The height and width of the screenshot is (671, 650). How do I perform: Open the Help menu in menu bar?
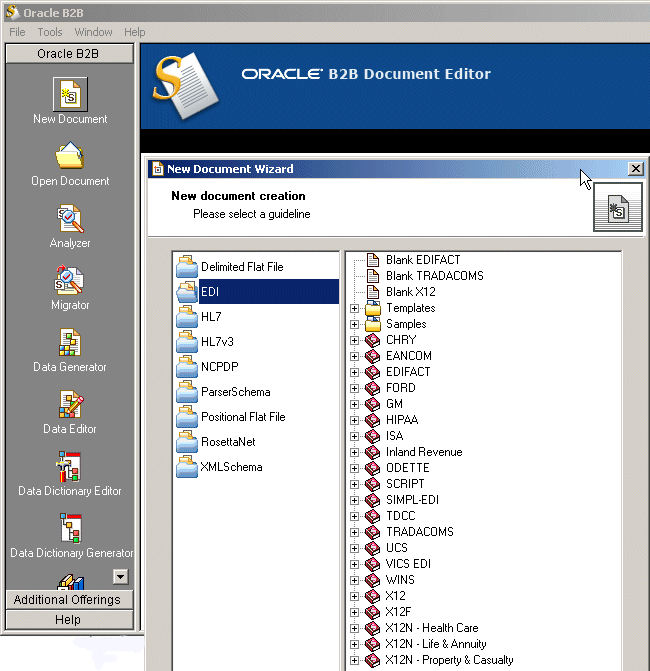click(134, 32)
